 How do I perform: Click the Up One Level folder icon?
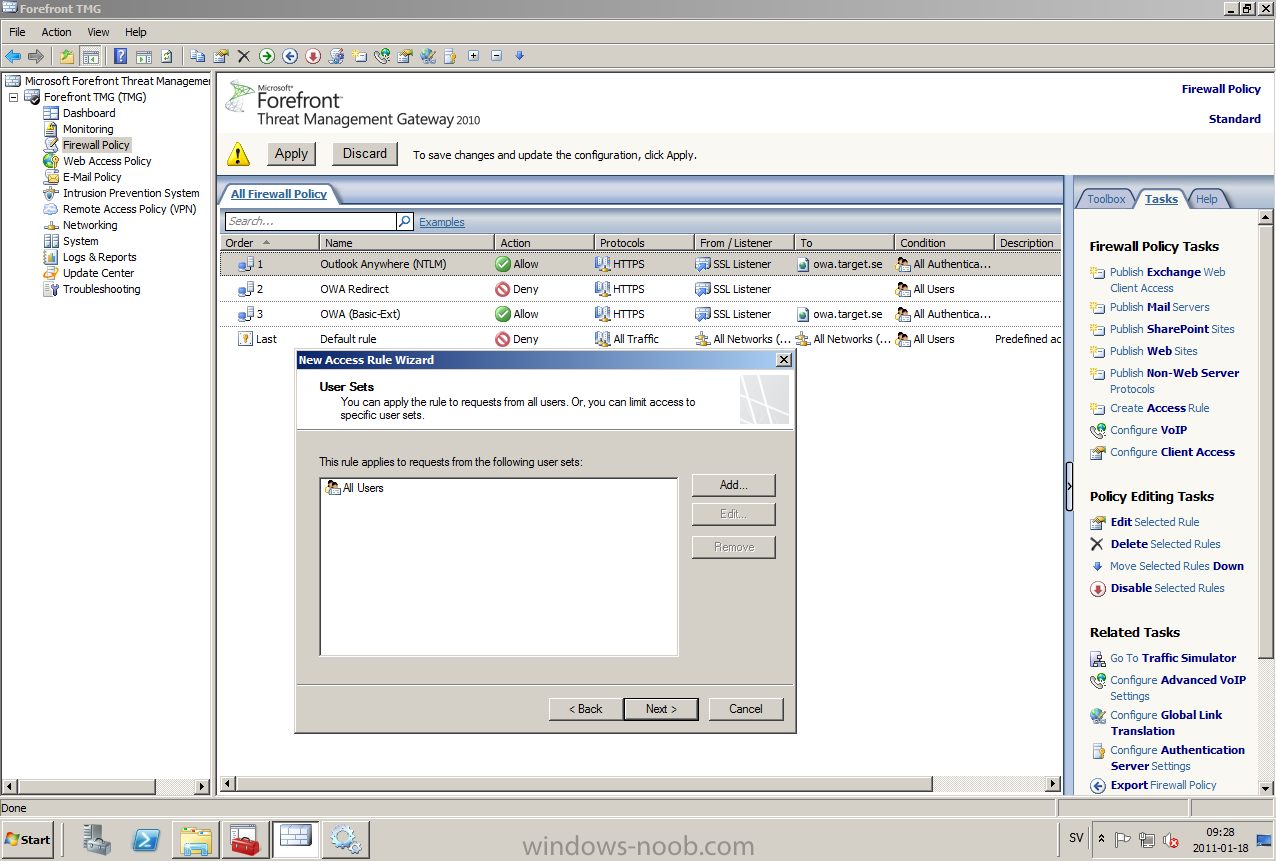(67, 56)
